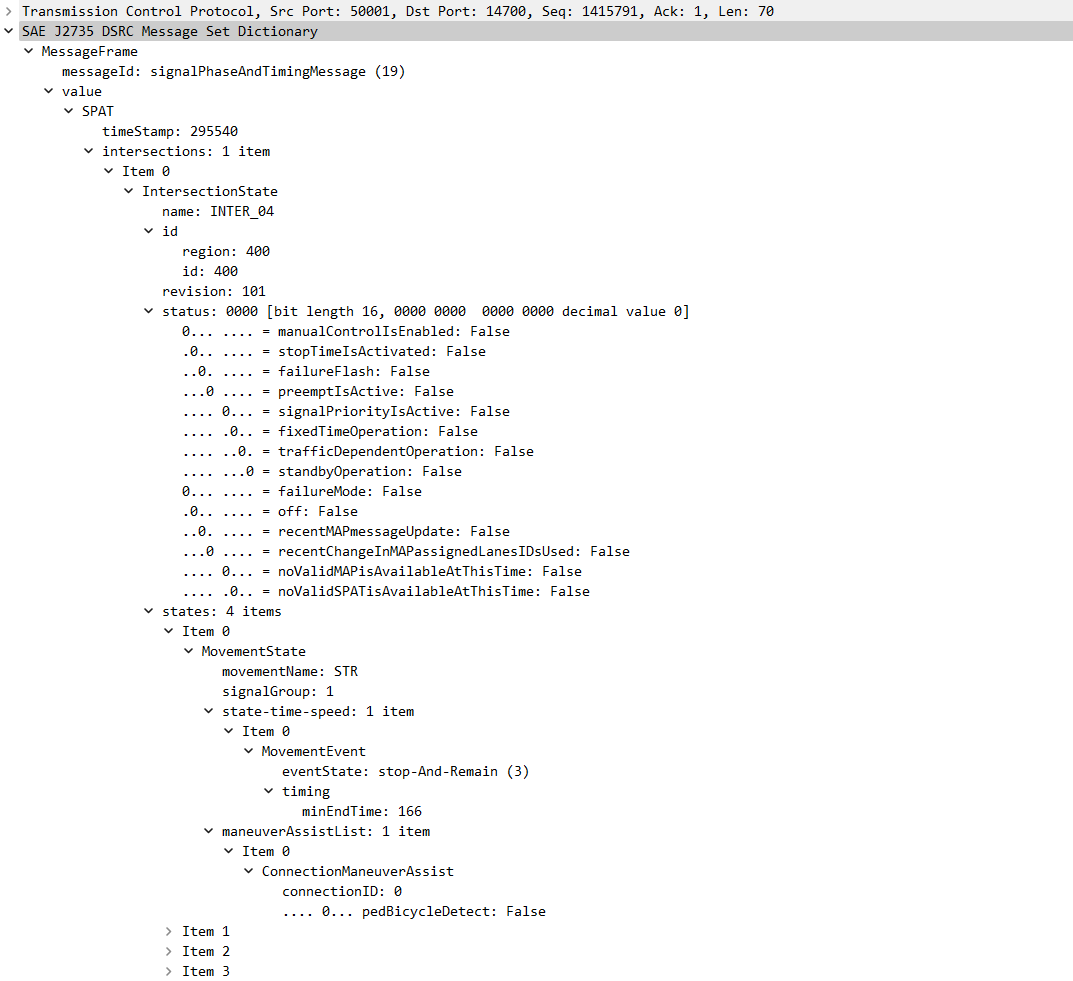Collapse the MovementState node
The width and height of the screenshot is (1073, 981).
[189, 651]
